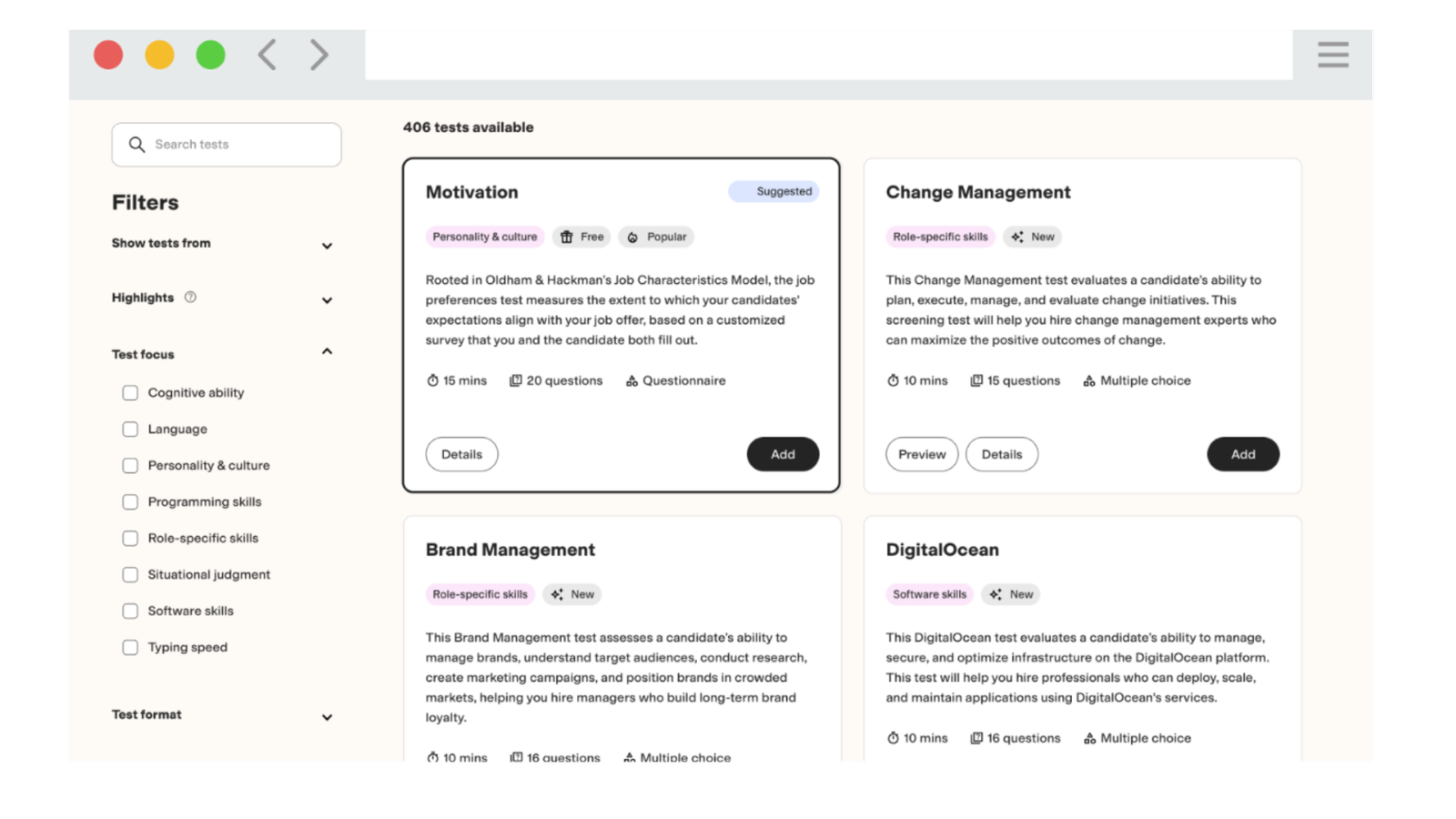
Task: Click the Change Management card title
Action: 978,192
